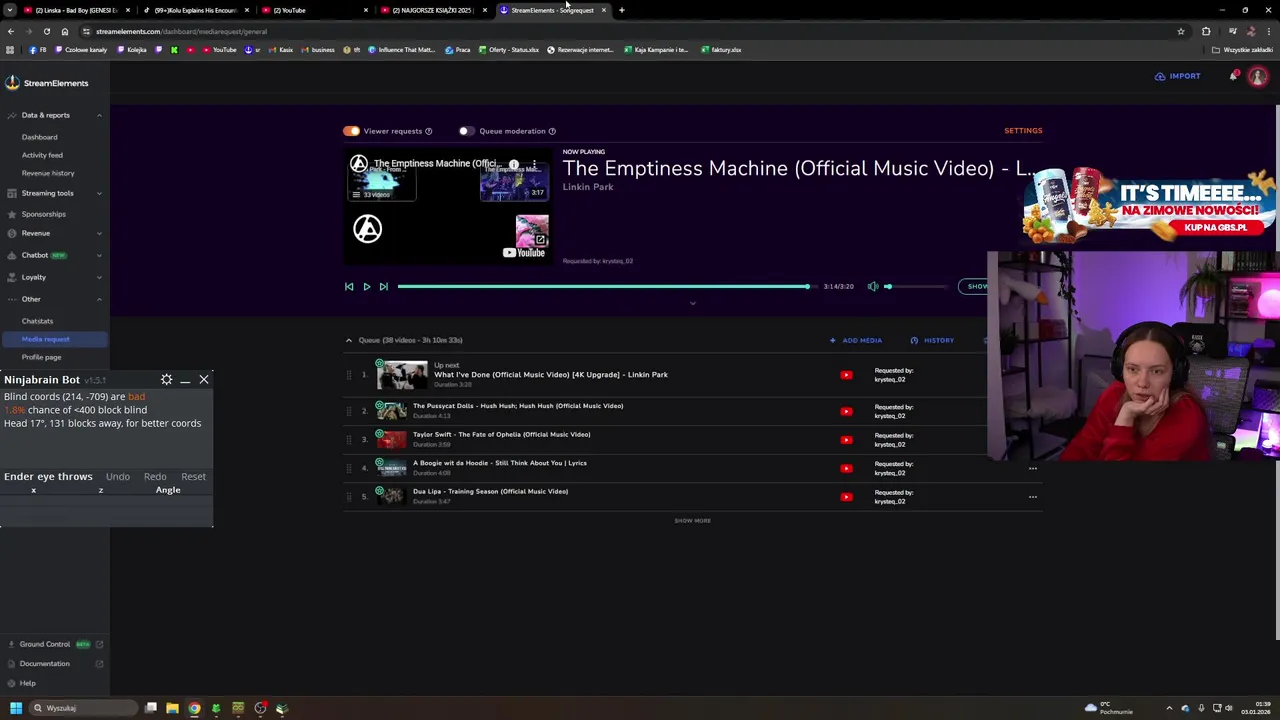
Task: Click the Pussycat Dolls Hush Hush title
Action: (518, 406)
